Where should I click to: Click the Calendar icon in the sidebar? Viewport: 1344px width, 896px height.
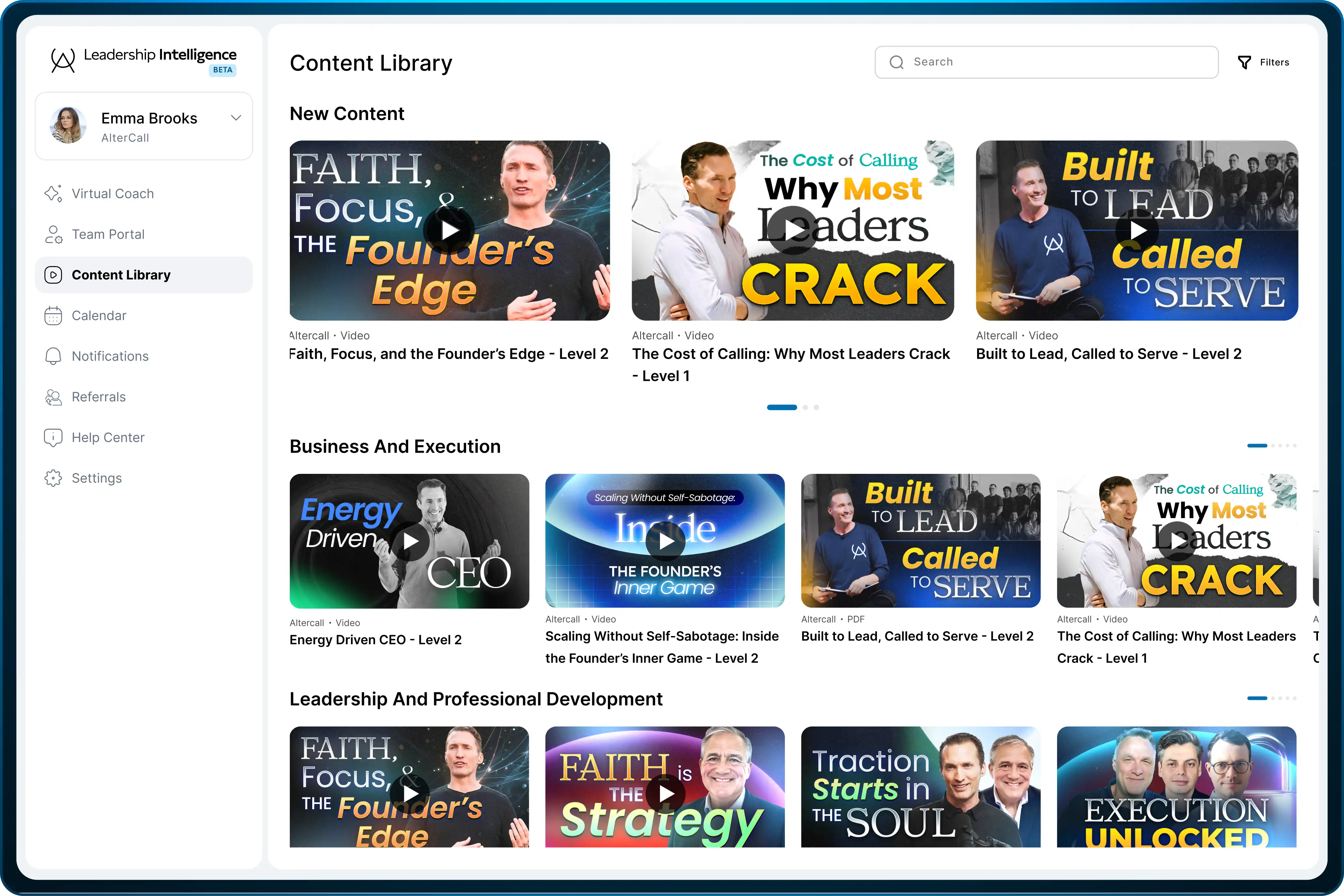53,315
